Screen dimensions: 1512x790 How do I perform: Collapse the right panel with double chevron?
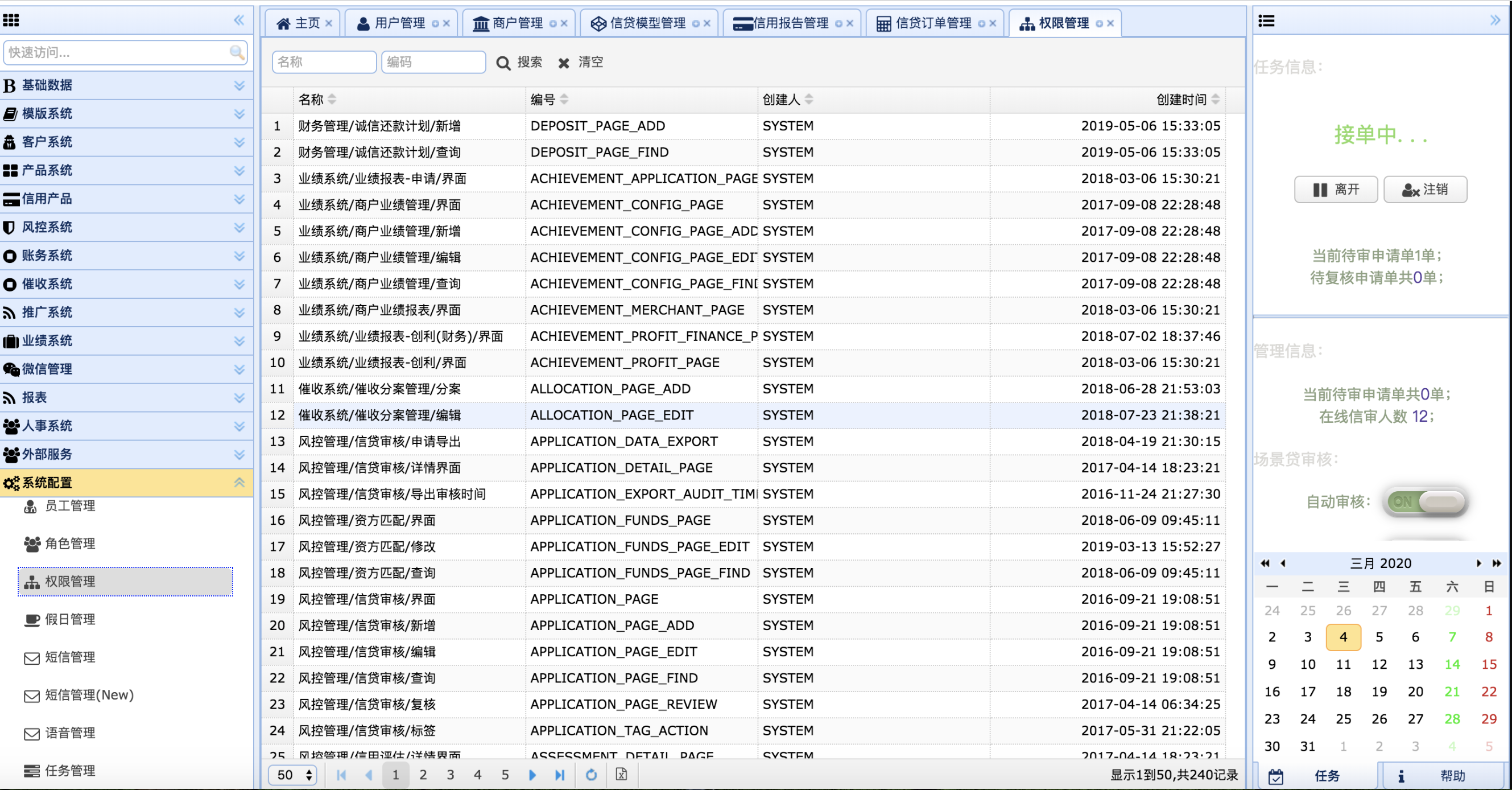1495,20
